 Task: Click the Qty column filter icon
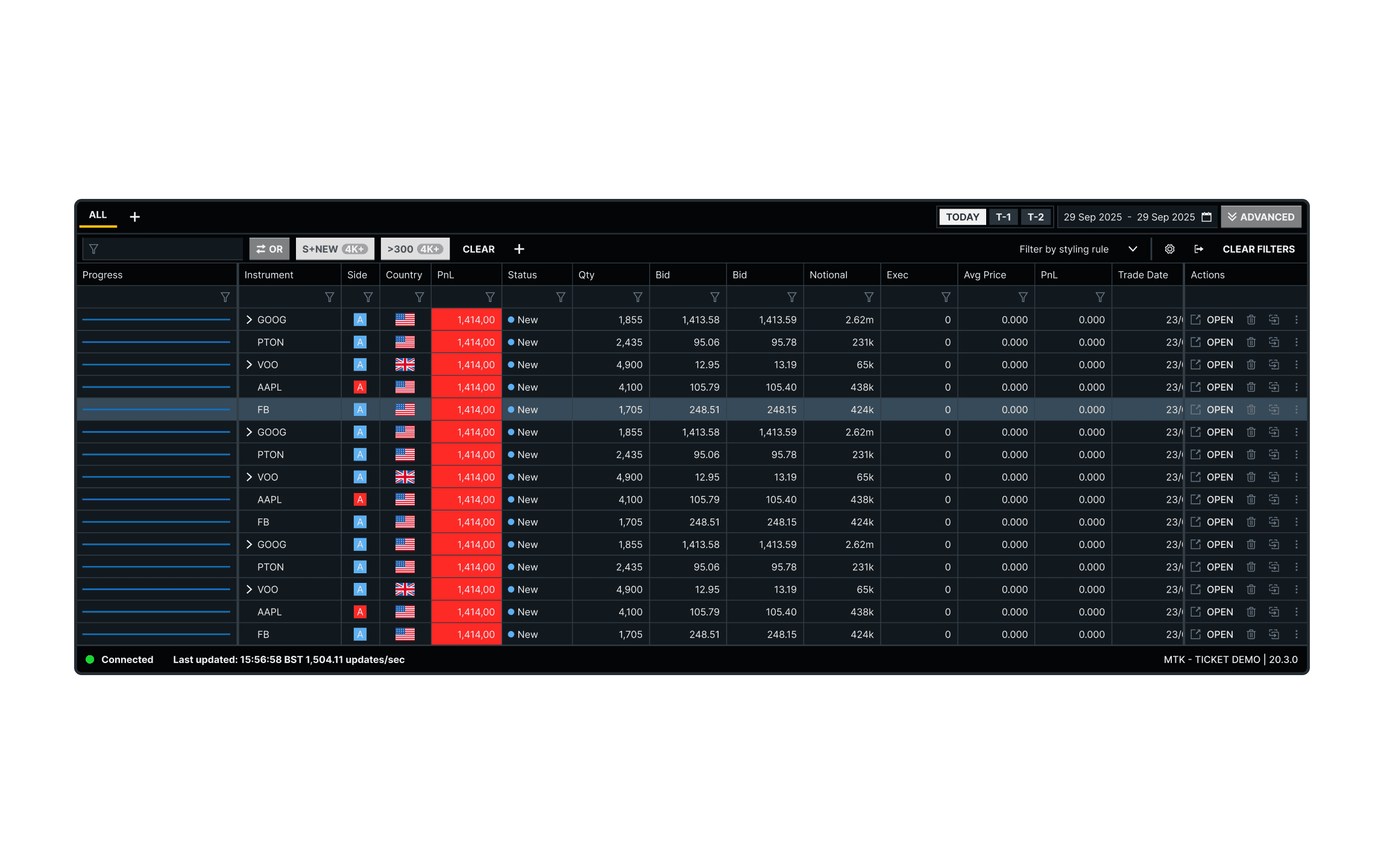click(637, 297)
